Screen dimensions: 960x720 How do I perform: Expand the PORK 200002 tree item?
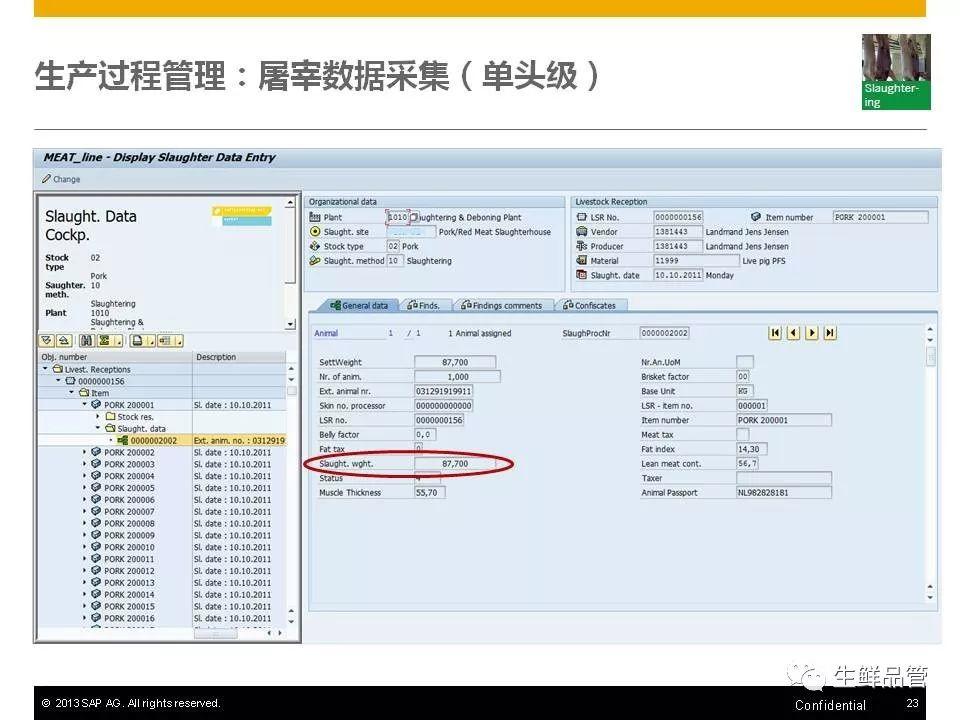point(85,452)
